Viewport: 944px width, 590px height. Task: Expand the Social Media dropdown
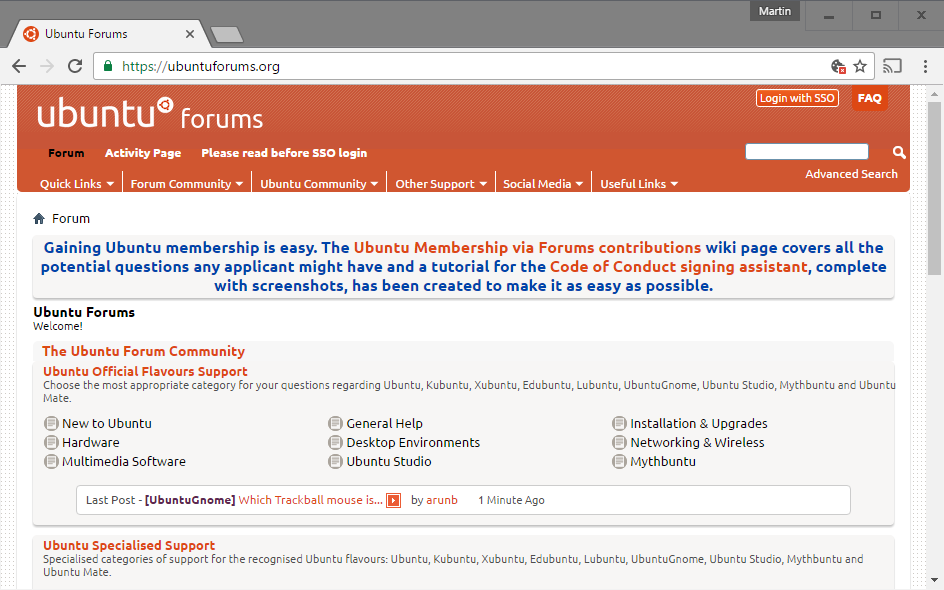tap(543, 184)
